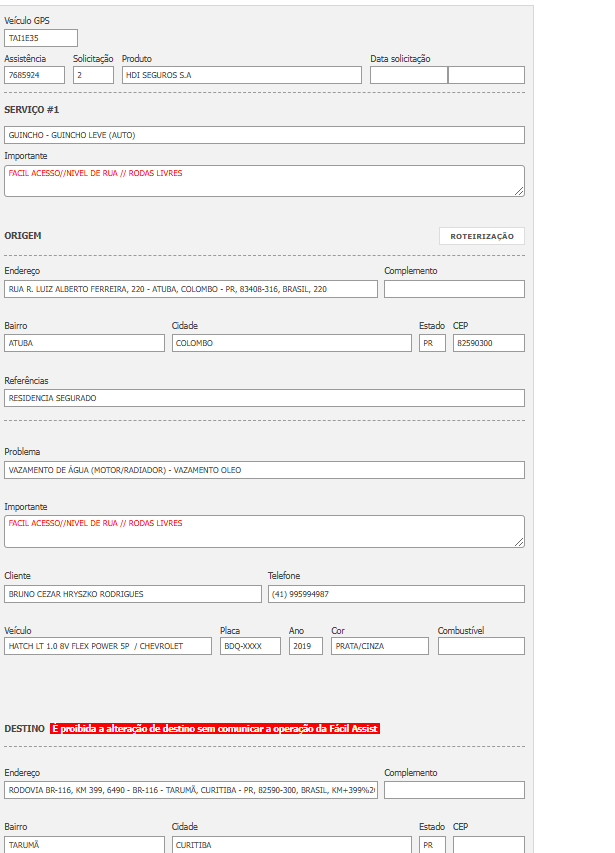
Task: Select the Origem CEP field 82590300
Action: pos(489,343)
